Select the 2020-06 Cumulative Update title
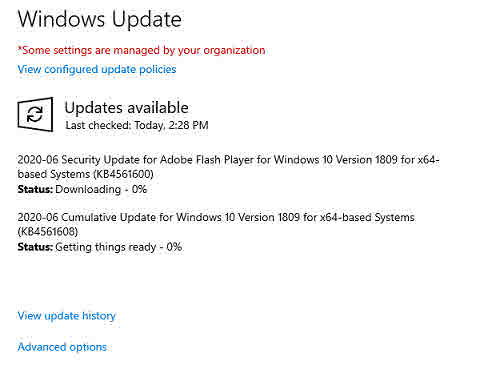This screenshot has width=478, height=369. 216,224
